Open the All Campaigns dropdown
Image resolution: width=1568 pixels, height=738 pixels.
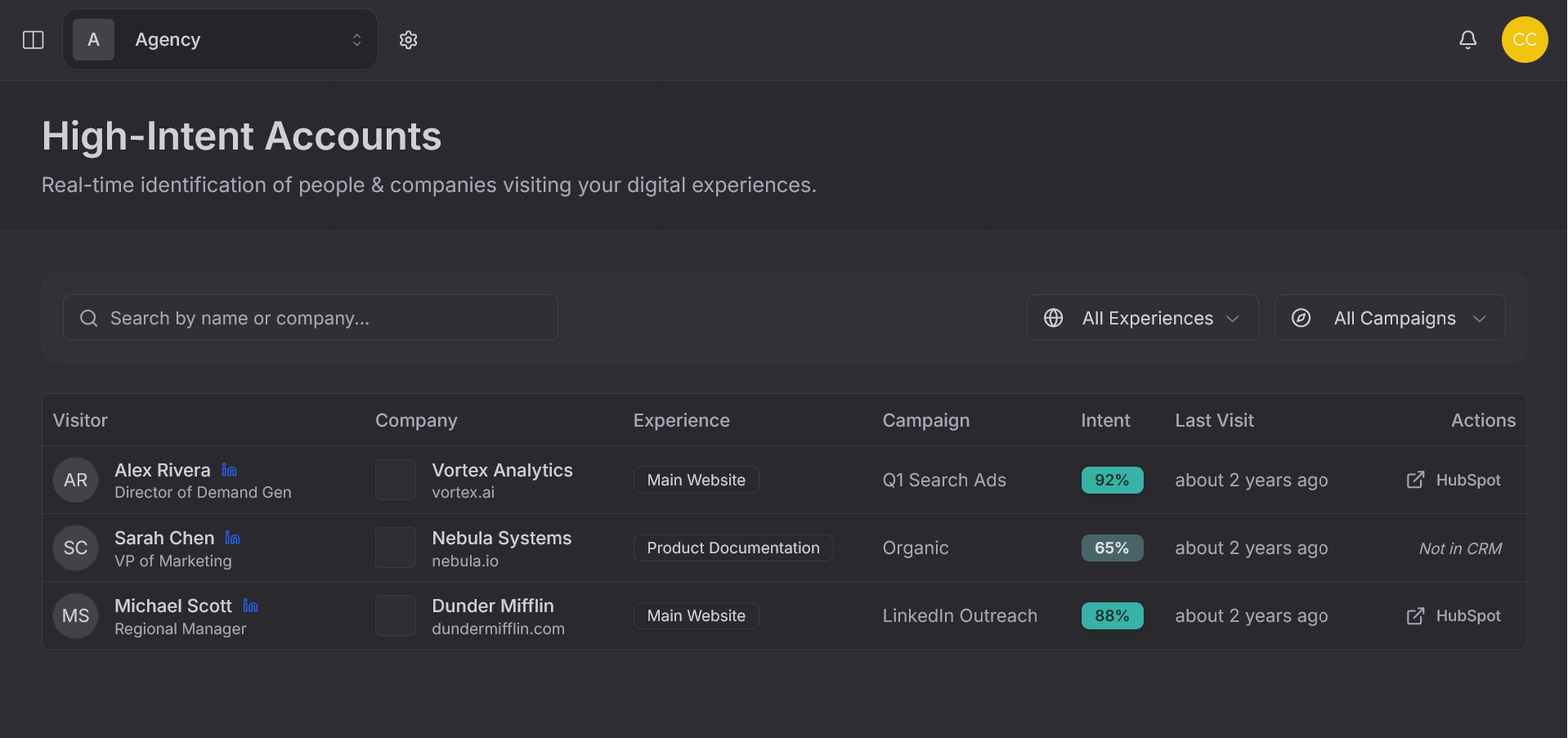[x=1390, y=318]
